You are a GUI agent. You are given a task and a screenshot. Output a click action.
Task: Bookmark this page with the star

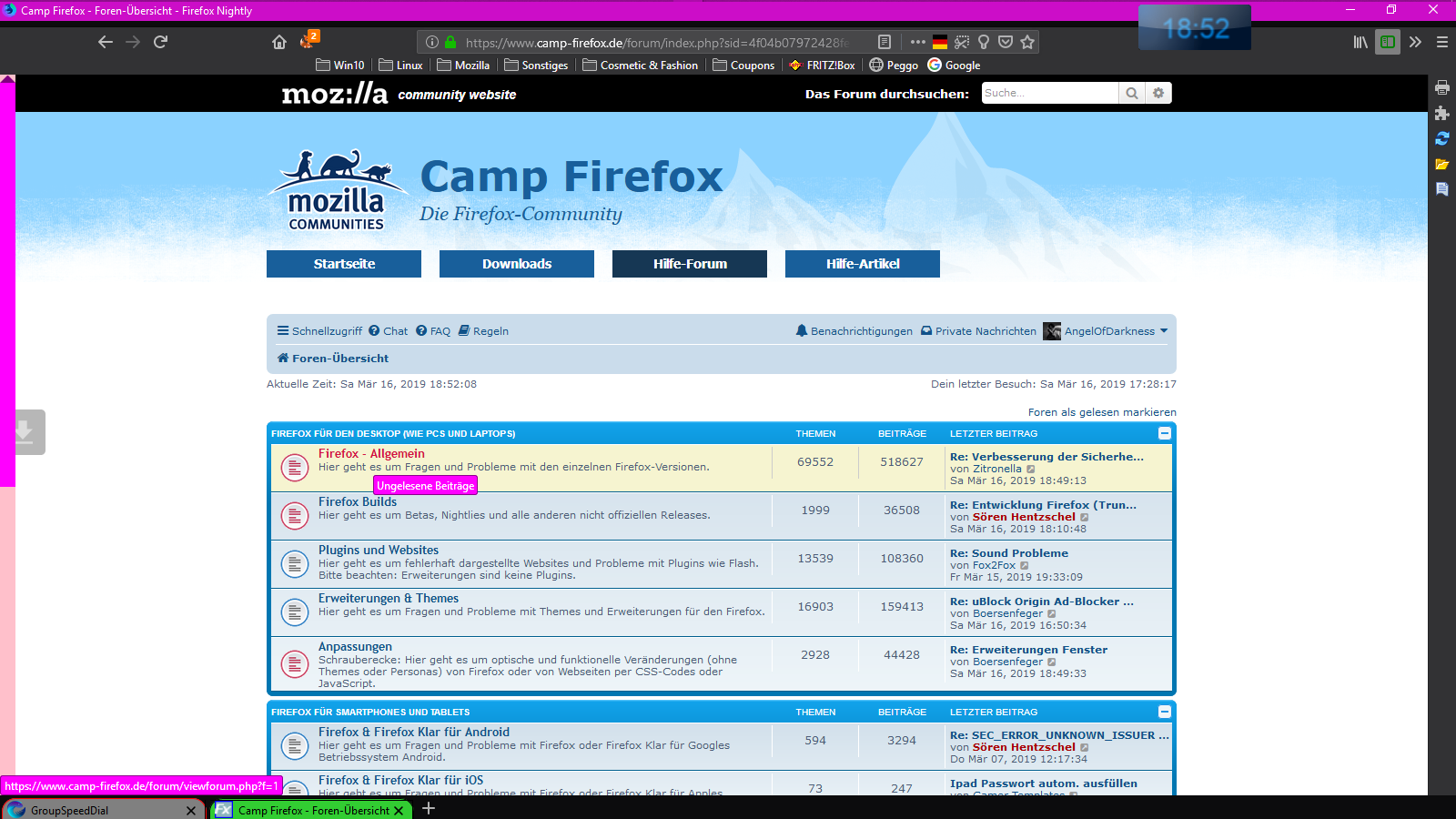1027,42
